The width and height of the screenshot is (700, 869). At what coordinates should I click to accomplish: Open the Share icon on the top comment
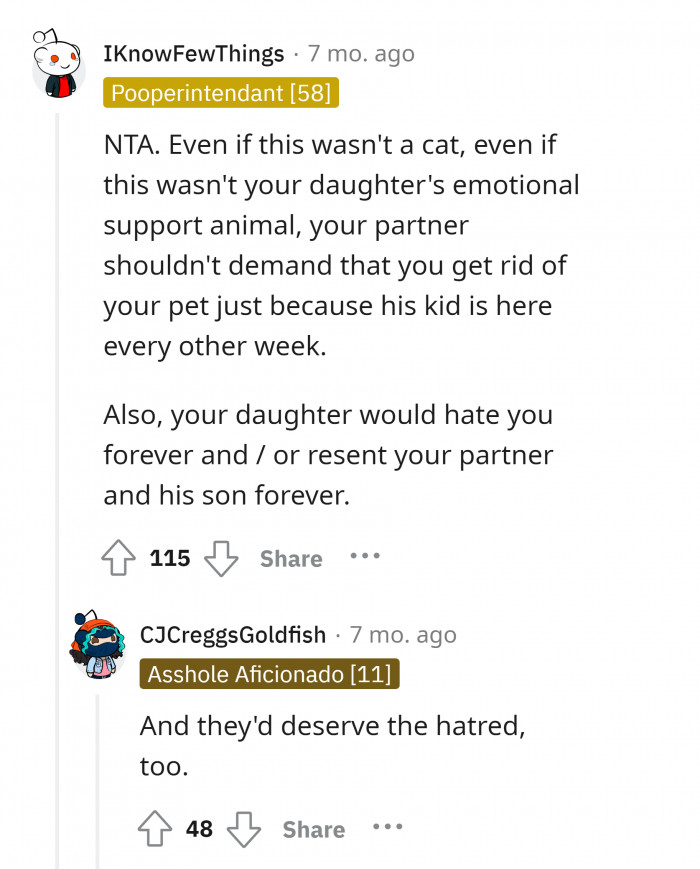point(290,558)
